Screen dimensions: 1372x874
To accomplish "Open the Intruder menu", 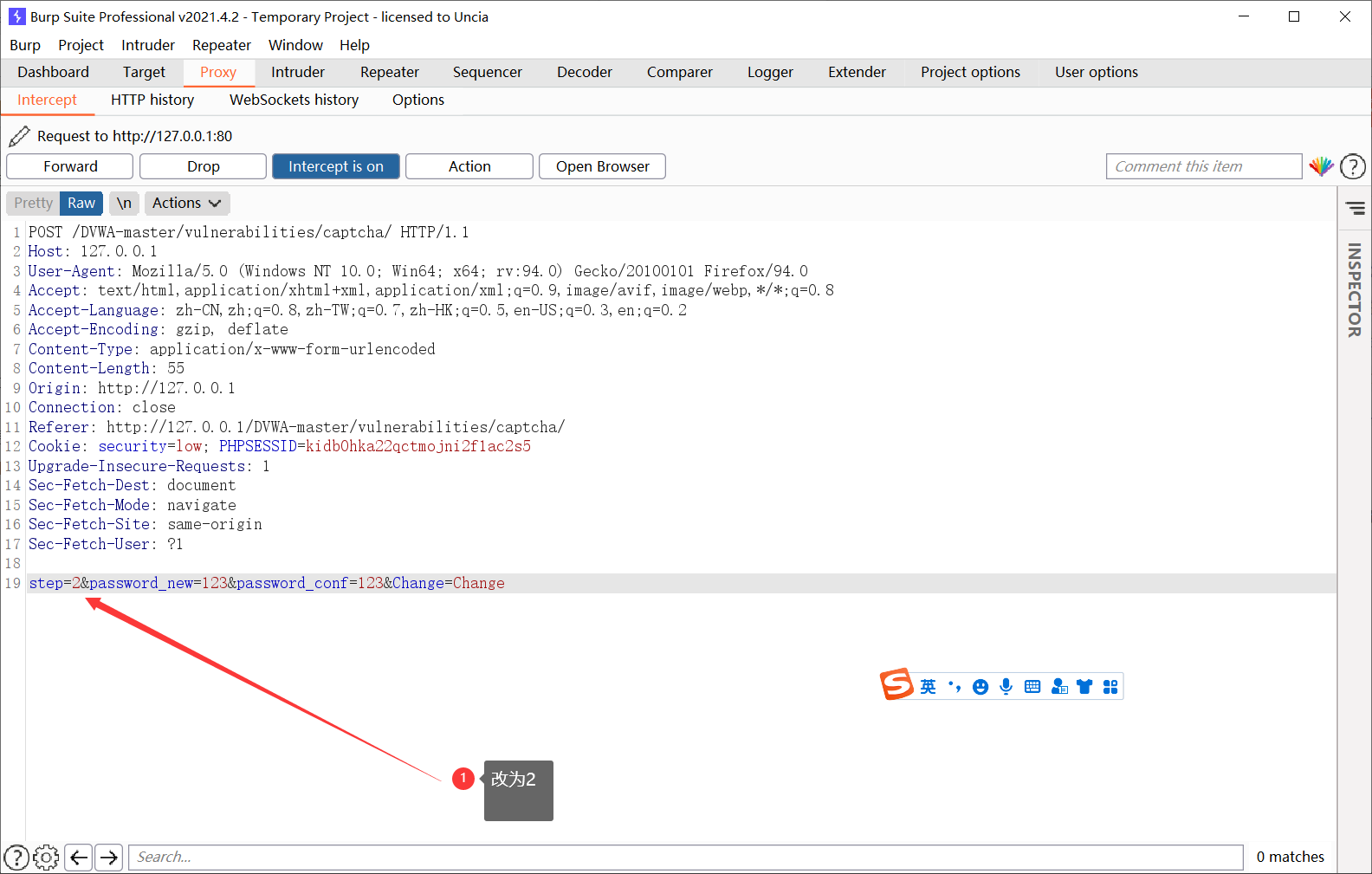I will [148, 45].
